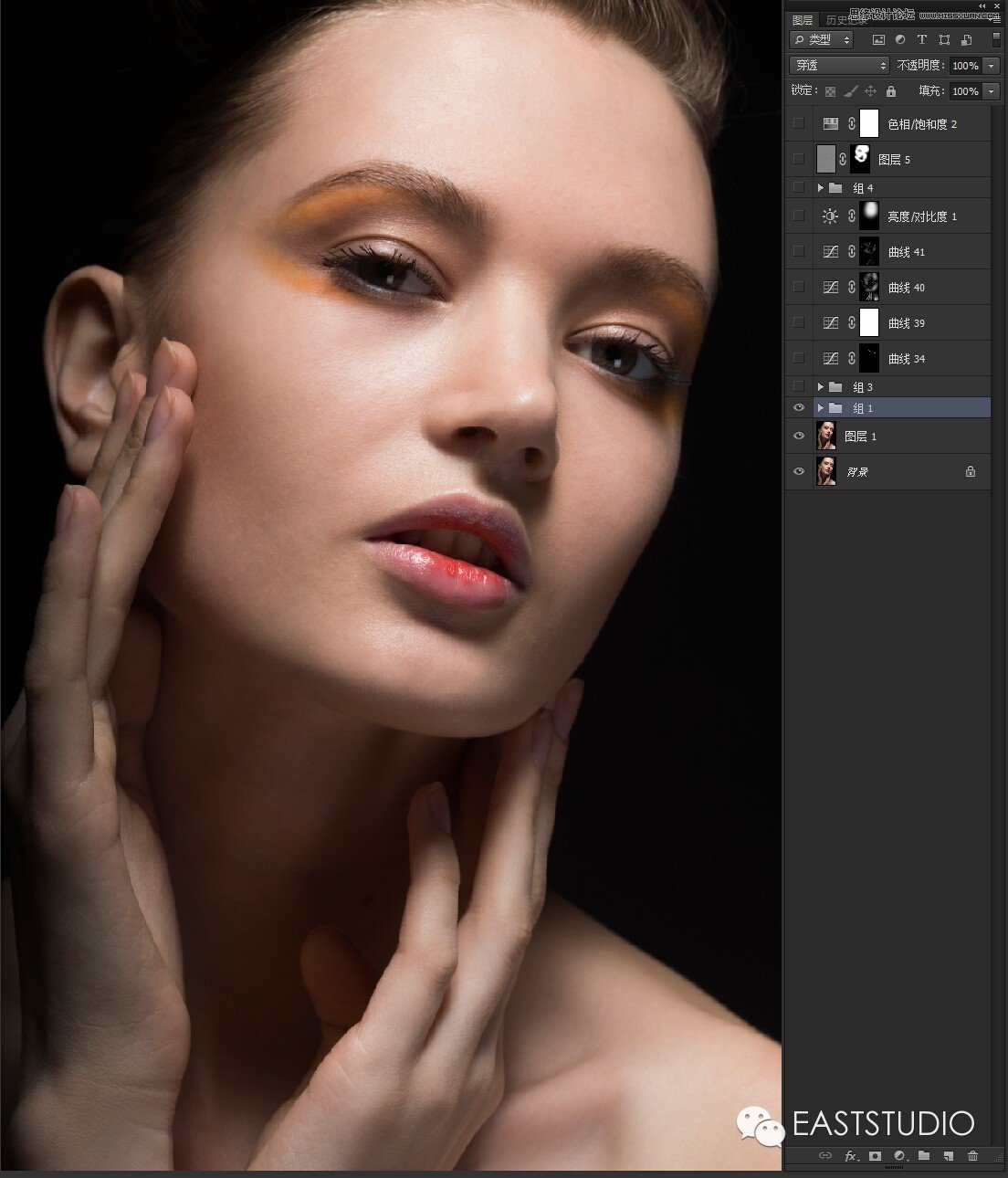1008x1178 pixels.
Task: Show the 曲线 41 layer
Action: point(799,251)
